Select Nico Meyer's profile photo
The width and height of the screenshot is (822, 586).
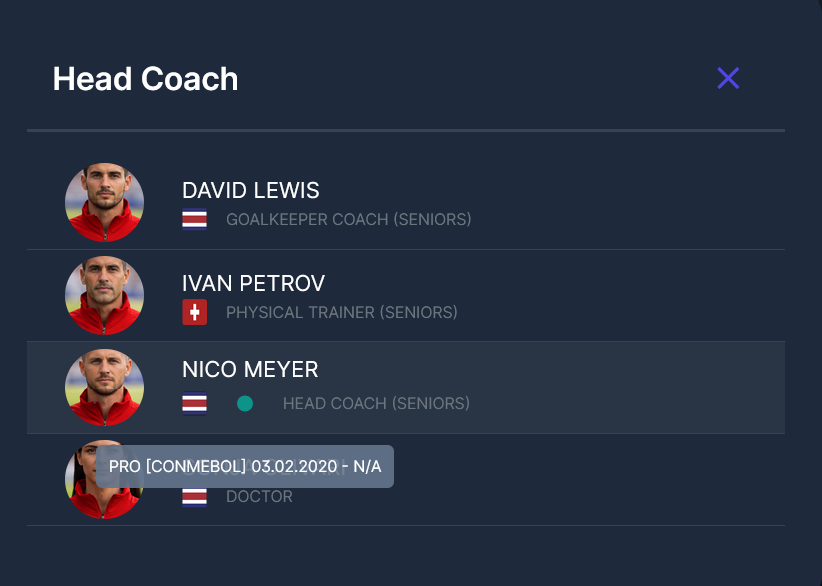tap(104, 387)
